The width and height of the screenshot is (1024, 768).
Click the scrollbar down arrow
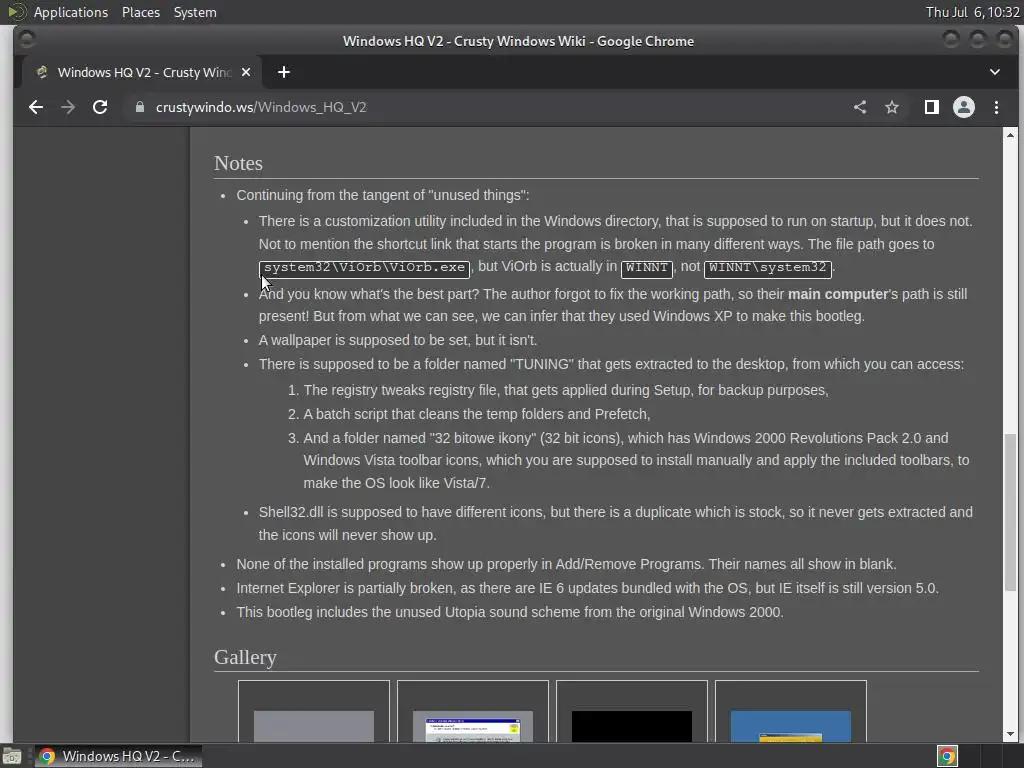(x=1010, y=734)
